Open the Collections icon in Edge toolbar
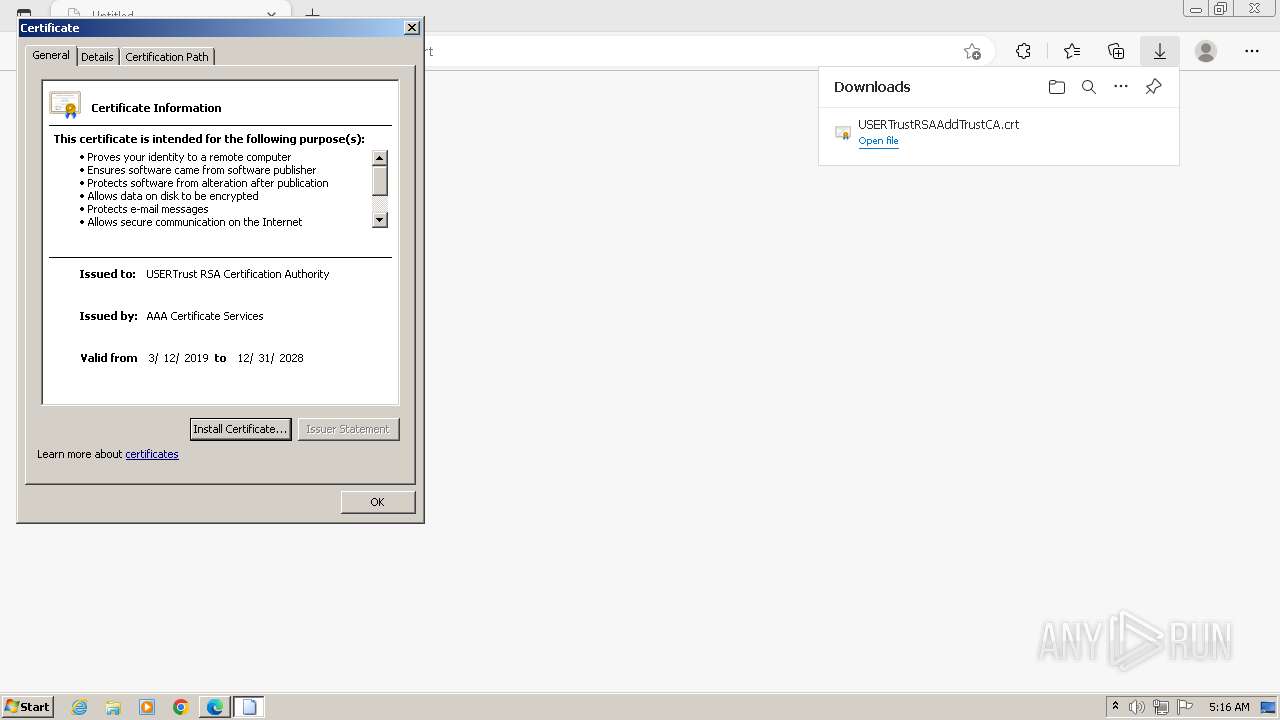 (1116, 51)
